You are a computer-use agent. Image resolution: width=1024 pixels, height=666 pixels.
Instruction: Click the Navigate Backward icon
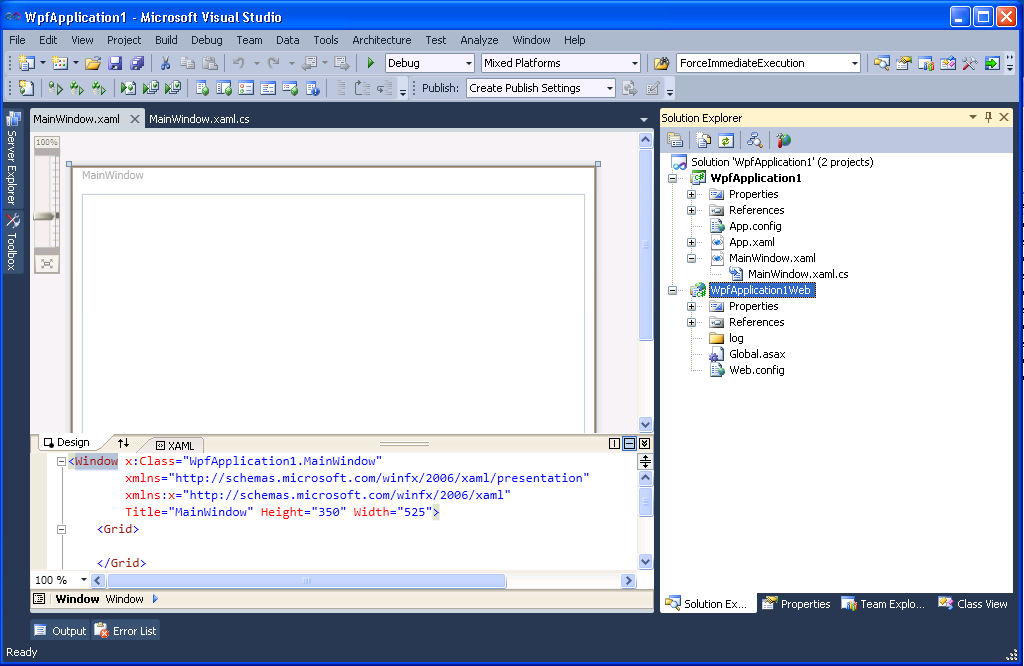(310, 63)
